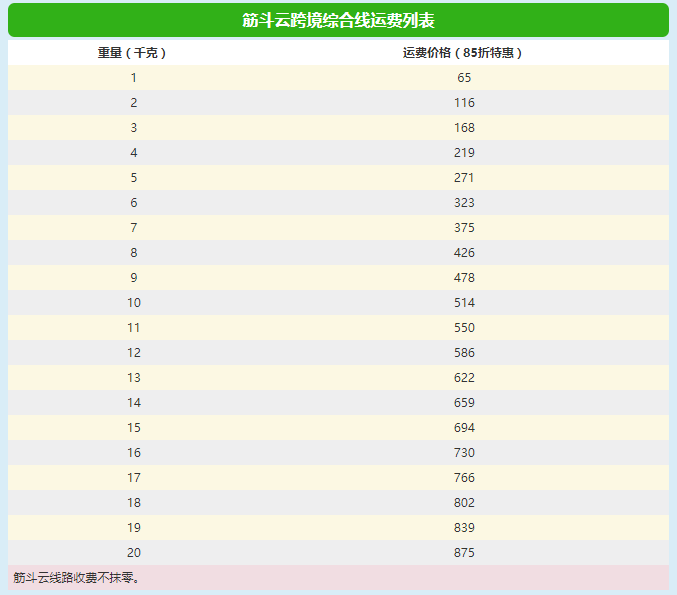The height and width of the screenshot is (595, 677).
Task: Click weight cell 5
Action: [134, 178]
